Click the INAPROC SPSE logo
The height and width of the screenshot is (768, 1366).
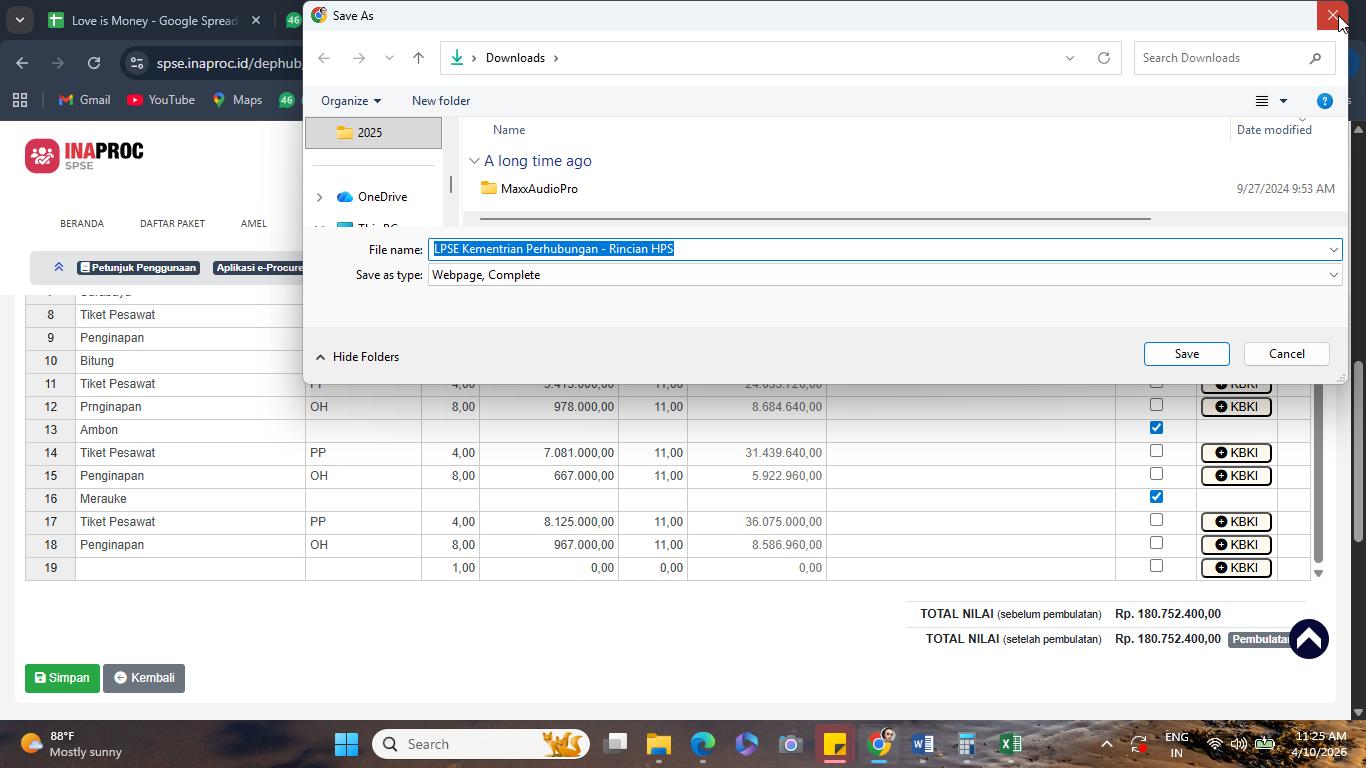point(84,156)
